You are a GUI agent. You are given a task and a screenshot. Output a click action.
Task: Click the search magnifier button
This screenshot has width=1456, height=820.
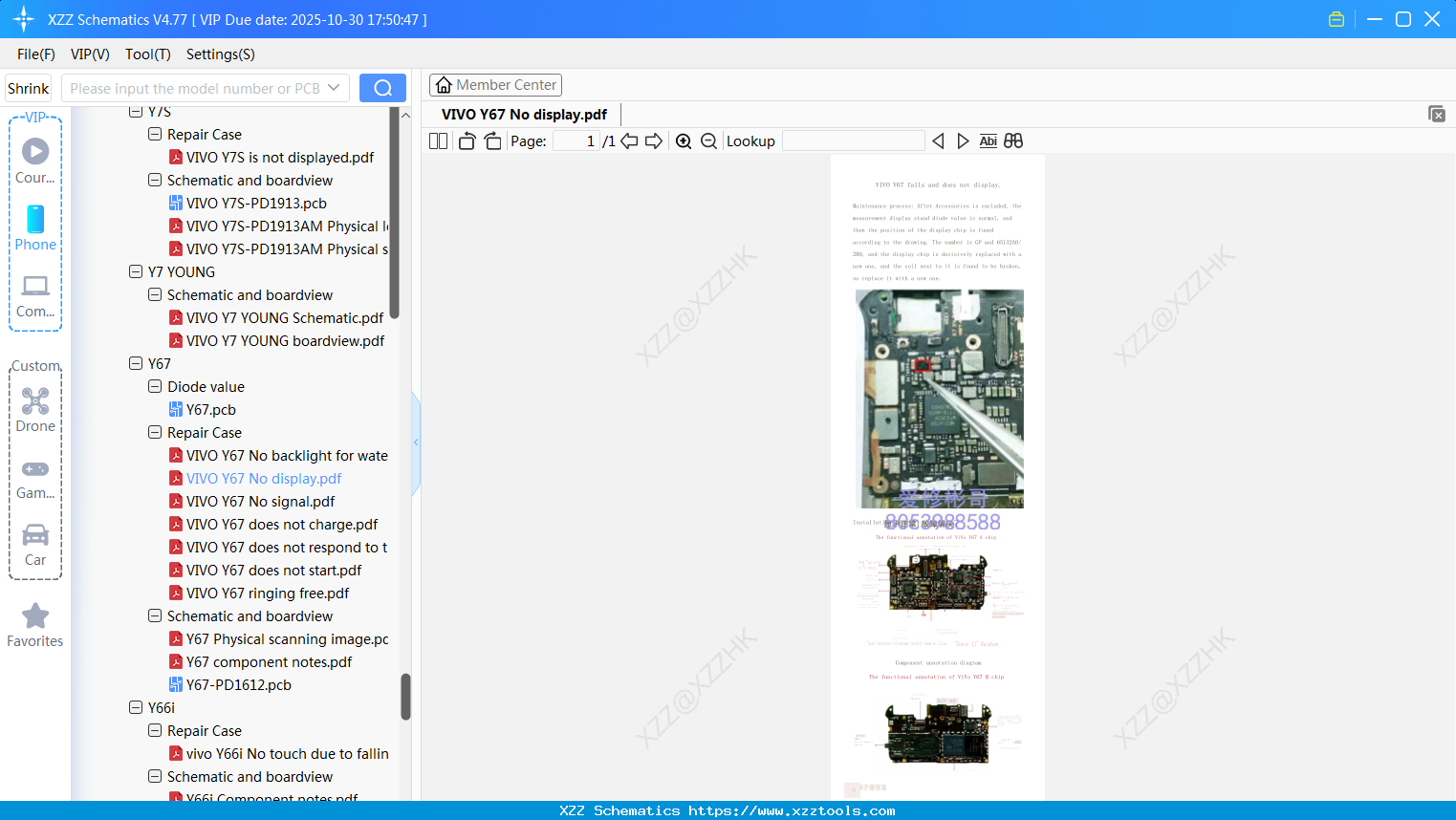pos(382,88)
